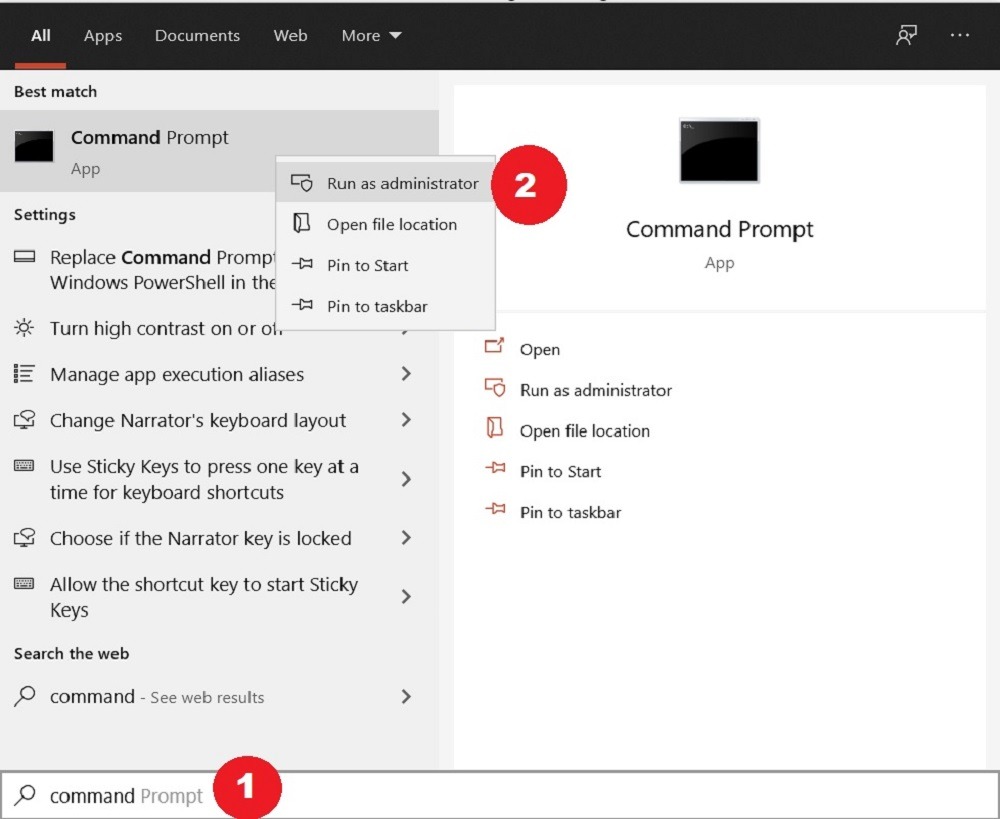Expand Change Narrator's keyboard layout chevron
1000x819 pixels.
click(406, 420)
